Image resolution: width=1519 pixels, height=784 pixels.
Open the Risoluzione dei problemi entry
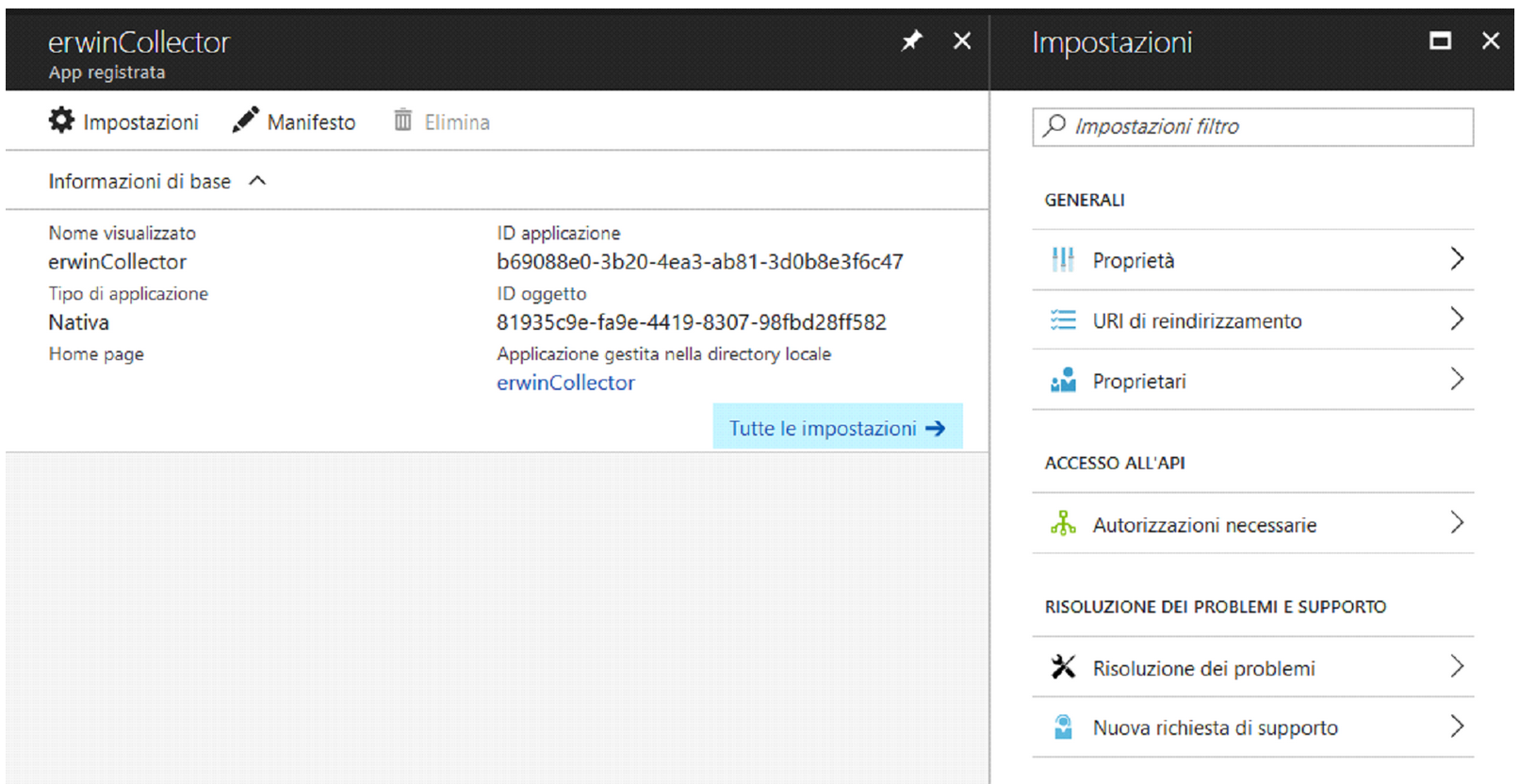[x=1203, y=668]
